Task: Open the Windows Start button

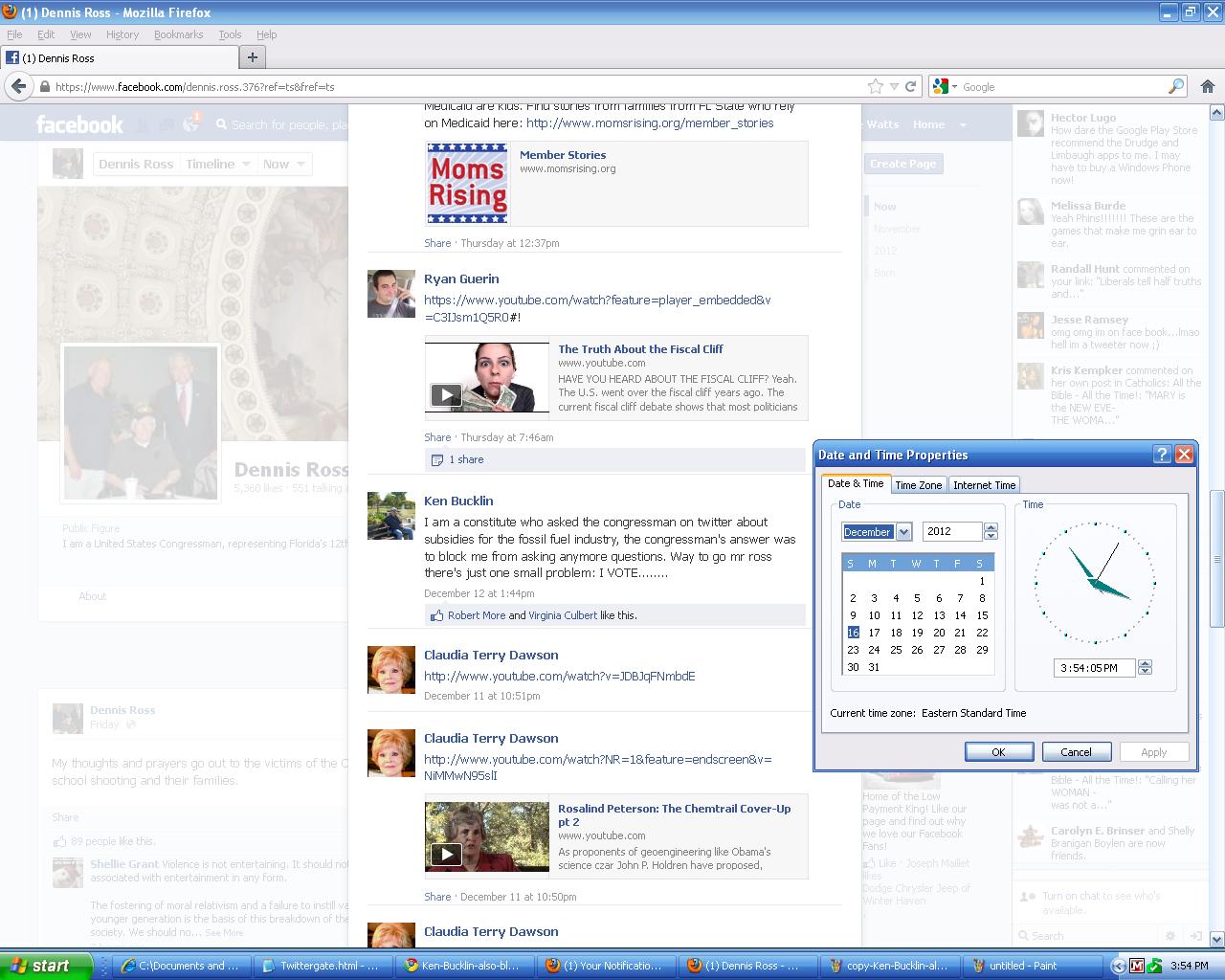Action: click(46, 966)
